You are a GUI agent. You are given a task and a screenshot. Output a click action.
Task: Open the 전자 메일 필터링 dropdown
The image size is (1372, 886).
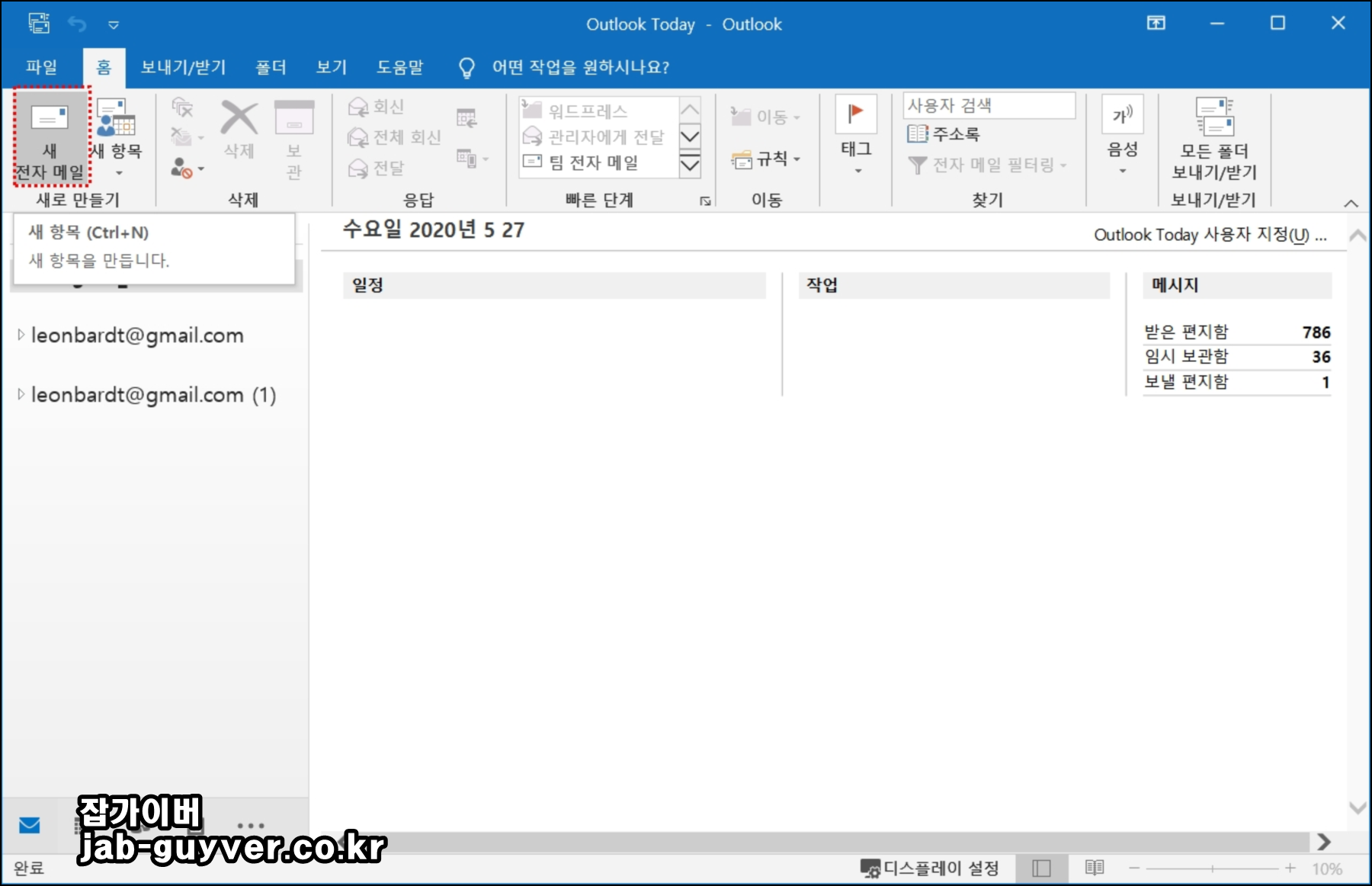tap(988, 165)
